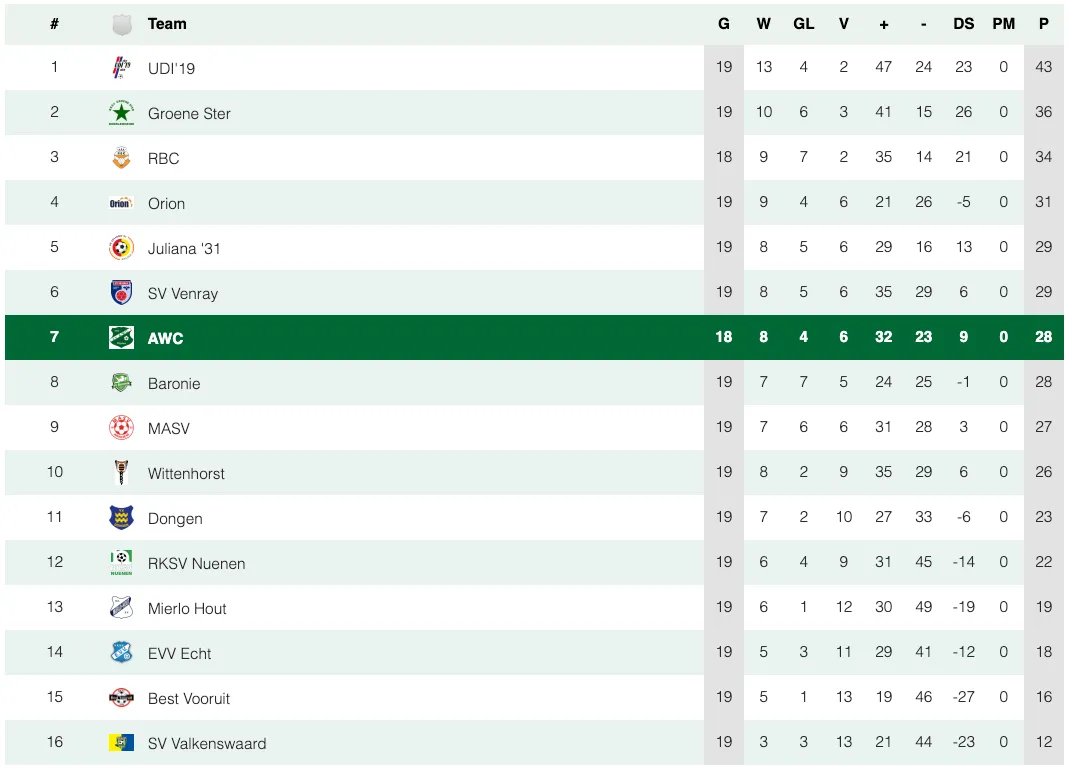Click the Best Vooruit club badge
This screenshot has height=770, width=1068.
pos(121,698)
